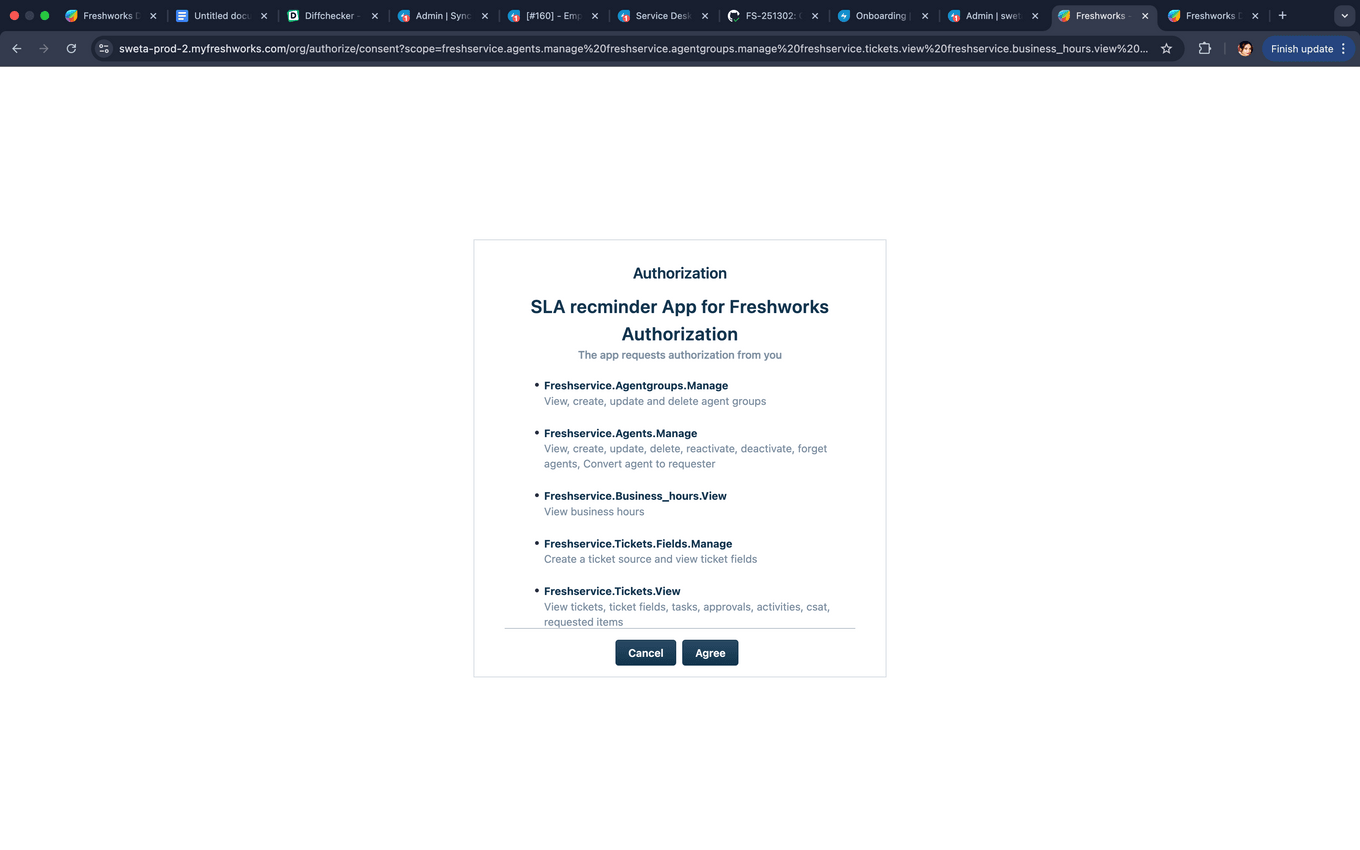Switch to the Service Desk tab
The width and height of the screenshot is (1360, 850).
point(661,16)
